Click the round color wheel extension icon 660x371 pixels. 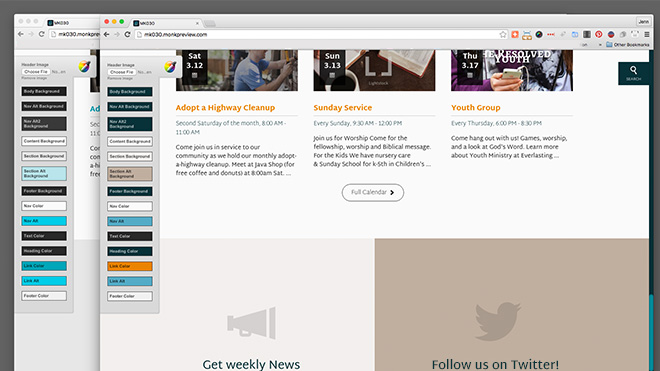[539, 35]
